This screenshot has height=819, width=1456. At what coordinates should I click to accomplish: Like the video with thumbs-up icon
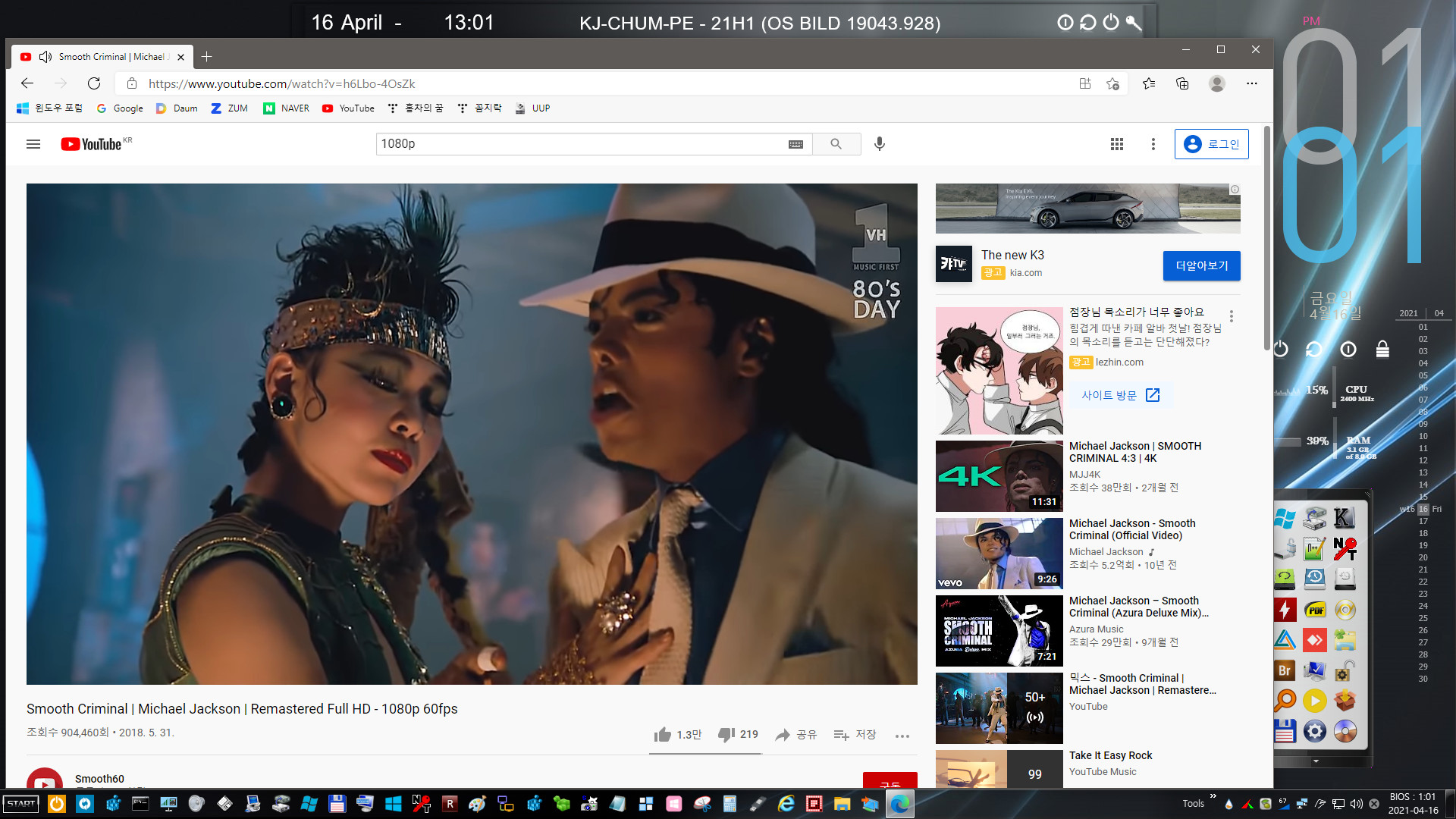(x=663, y=735)
